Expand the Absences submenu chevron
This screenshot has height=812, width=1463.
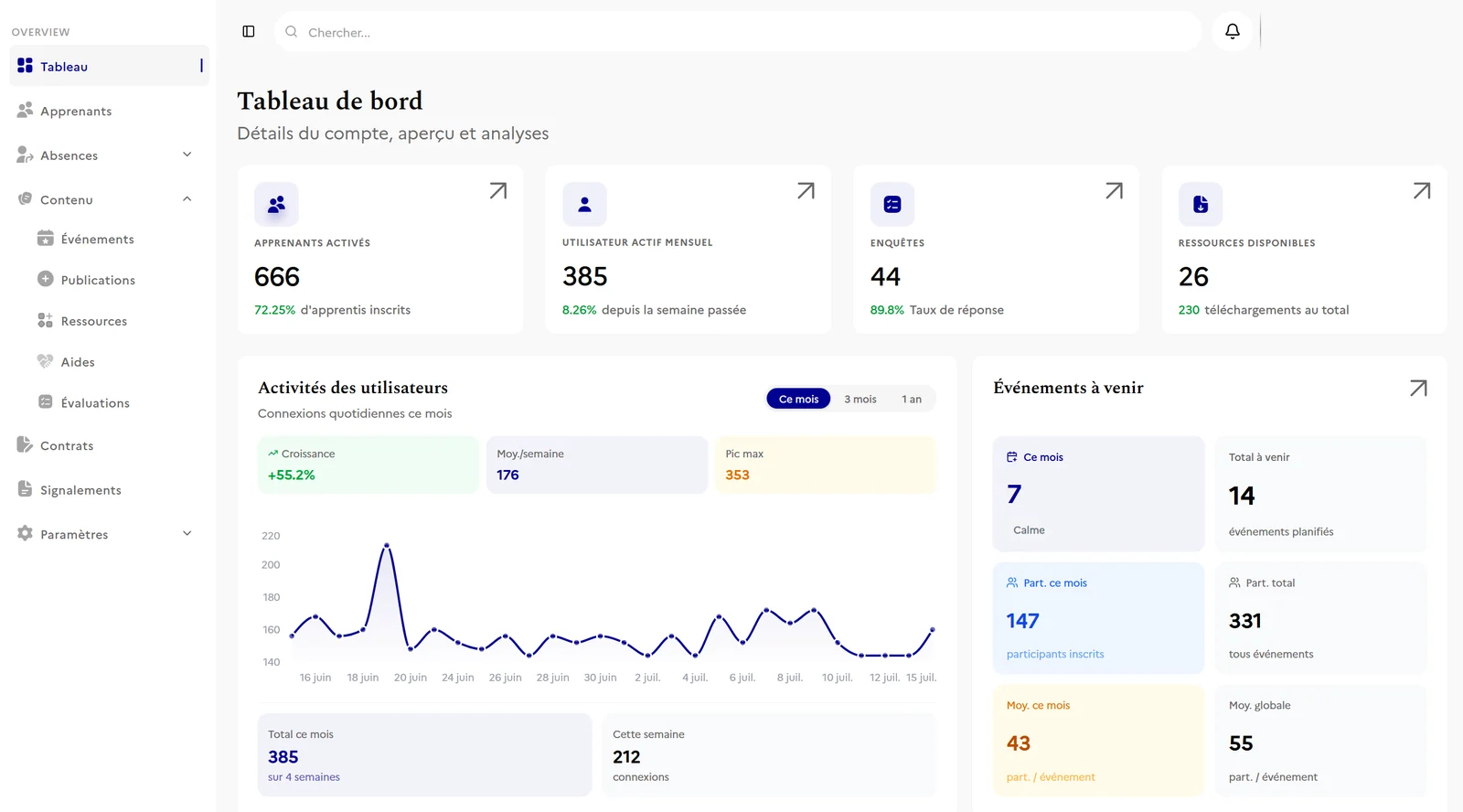187,155
